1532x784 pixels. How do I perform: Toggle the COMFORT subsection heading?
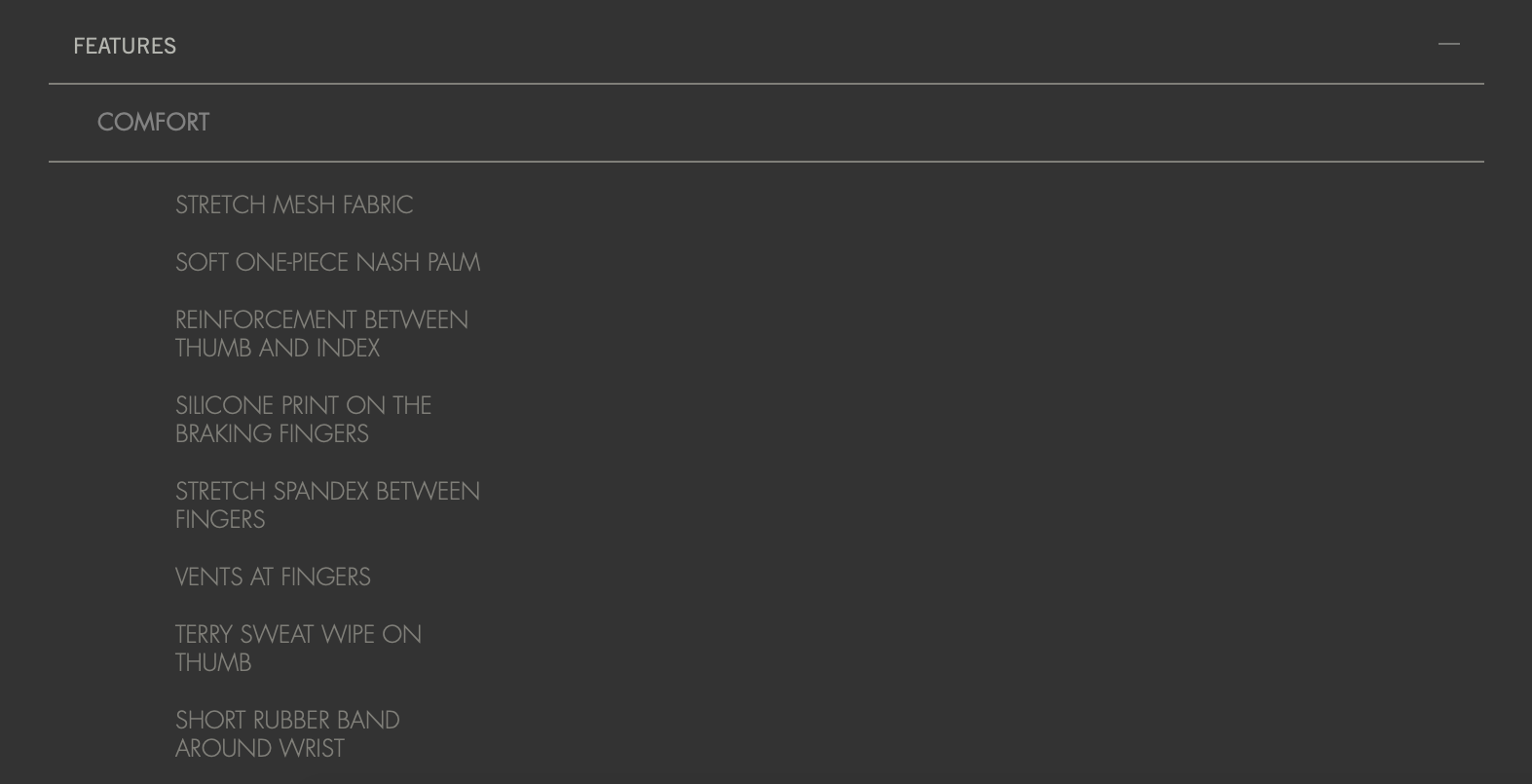coord(153,122)
